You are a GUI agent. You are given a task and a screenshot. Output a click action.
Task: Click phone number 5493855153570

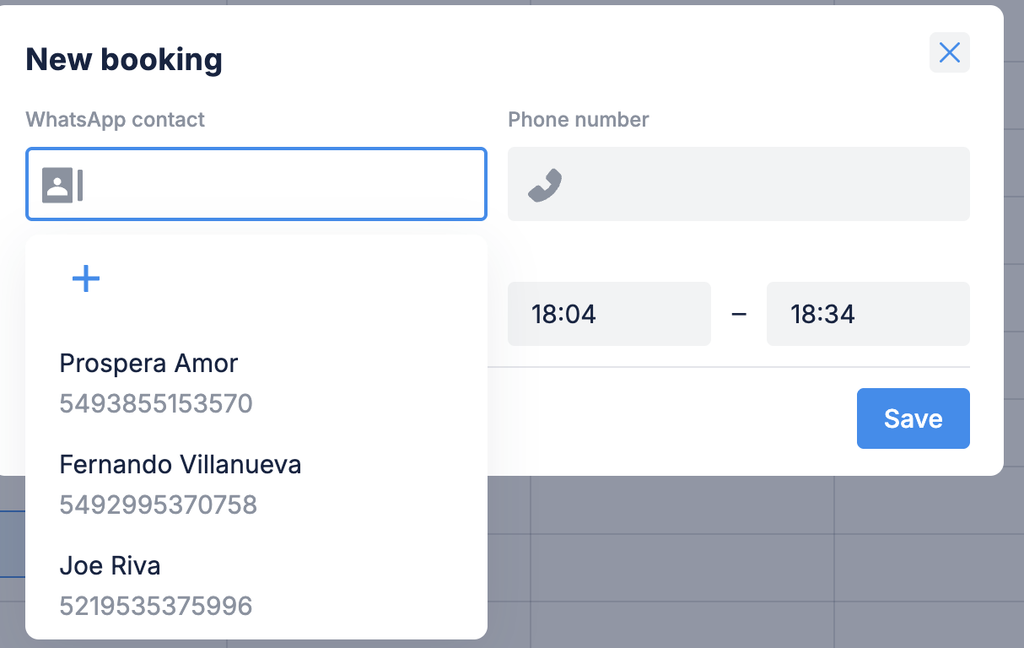(156, 404)
